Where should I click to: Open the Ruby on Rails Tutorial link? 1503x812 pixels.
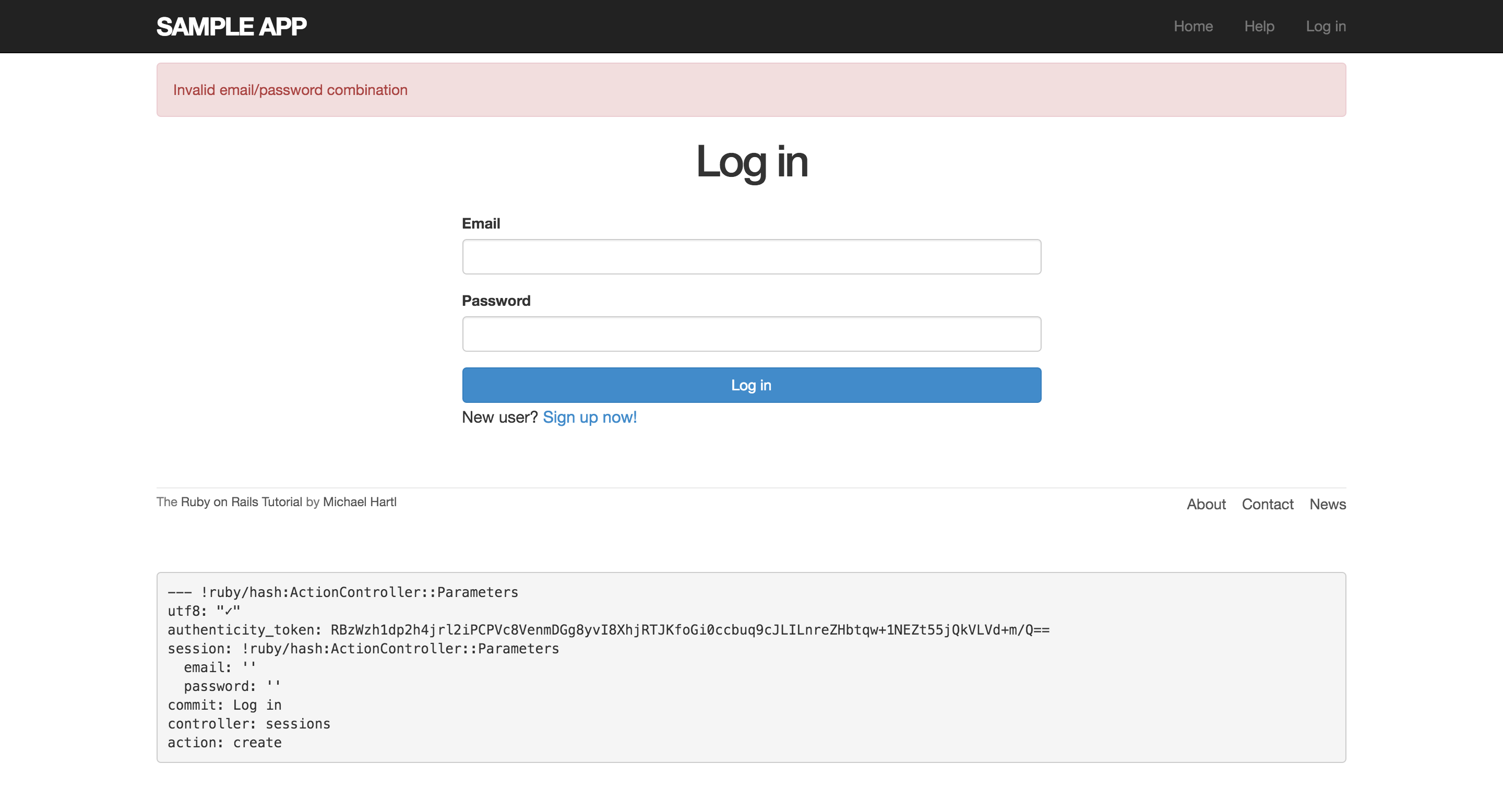(x=241, y=501)
